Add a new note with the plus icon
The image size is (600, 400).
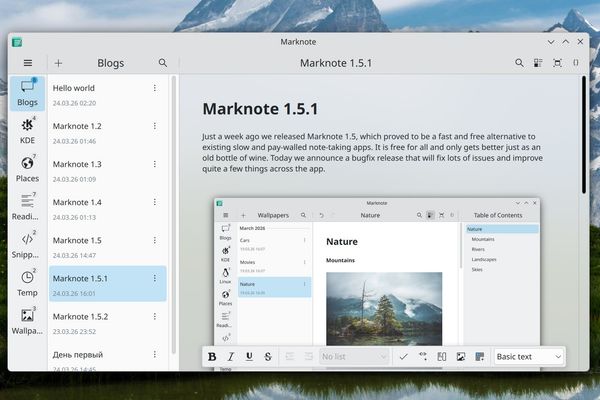click(58, 63)
